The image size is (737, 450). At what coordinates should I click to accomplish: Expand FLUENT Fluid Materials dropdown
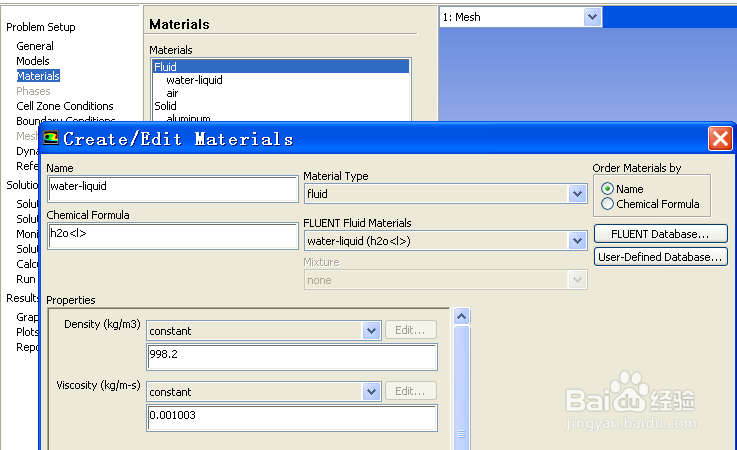[576, 241]
